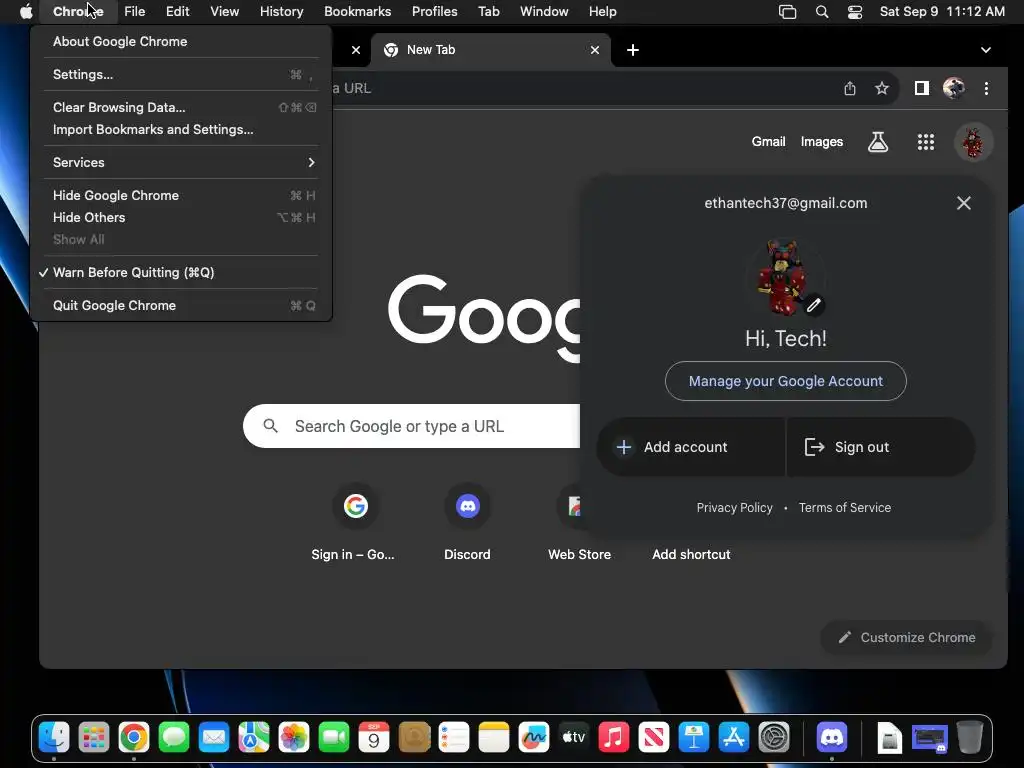This screenshot has height=768, width=1024.
Task: Open Photos in the Dock
Action: tap(294, 738)
